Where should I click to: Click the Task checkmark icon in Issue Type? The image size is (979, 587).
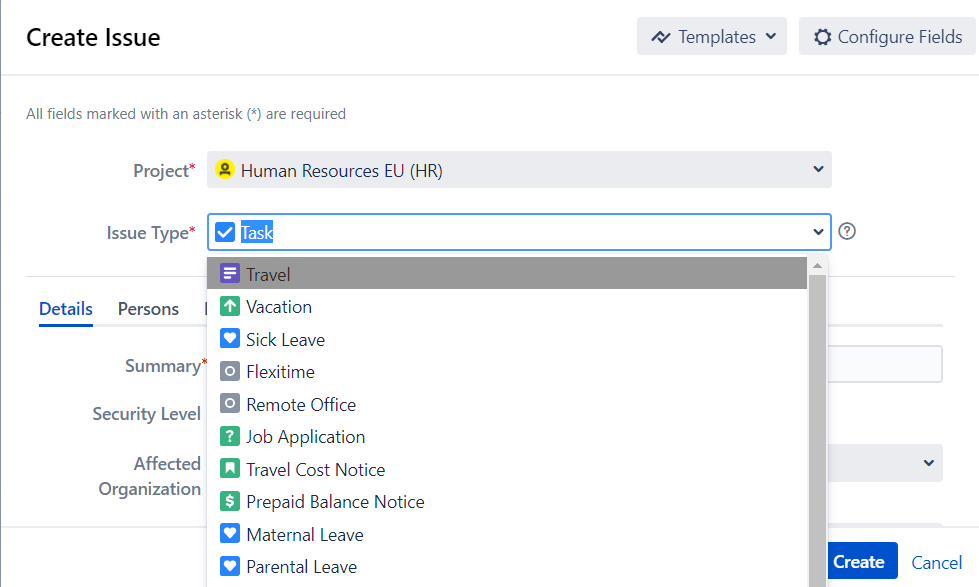225,232
